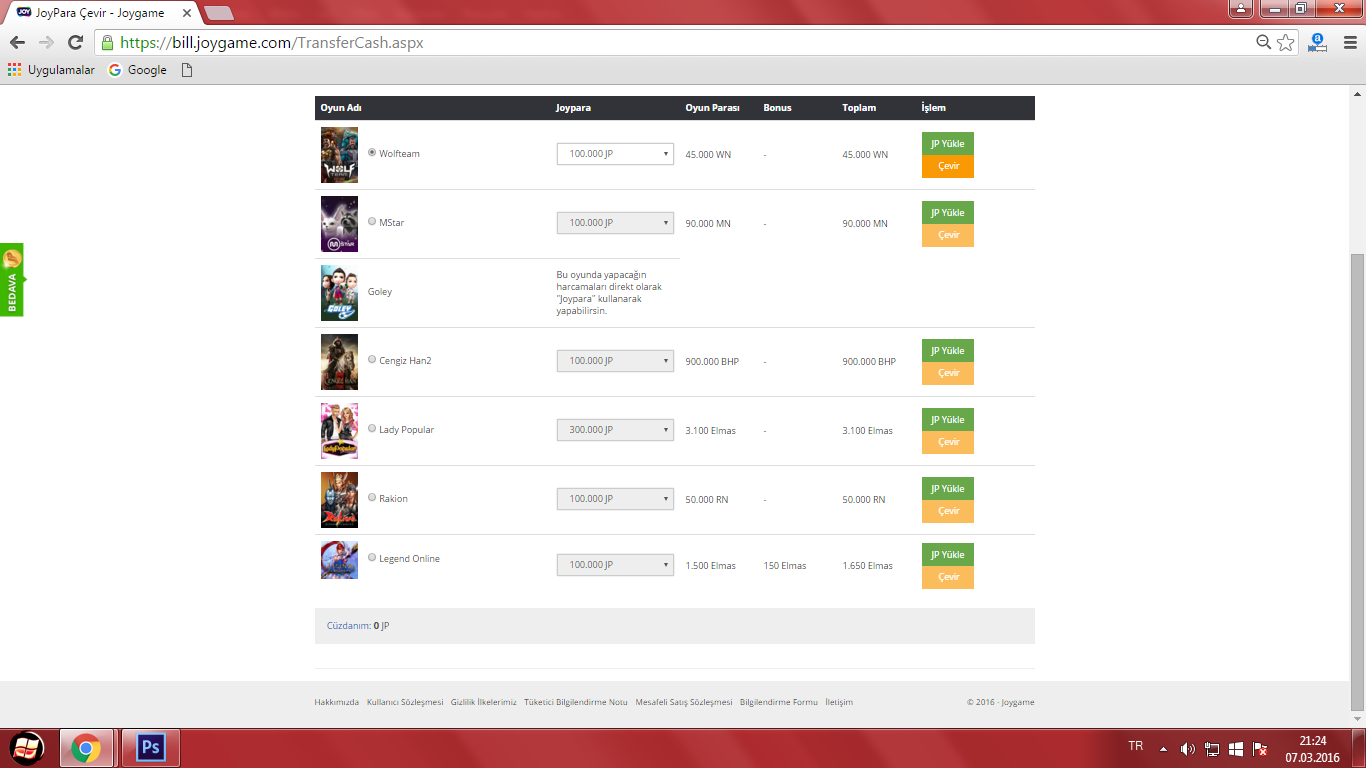This screenshot has height=768, width=1366.
Task: Click the Rakion game thumbnail
Action: 339,500
